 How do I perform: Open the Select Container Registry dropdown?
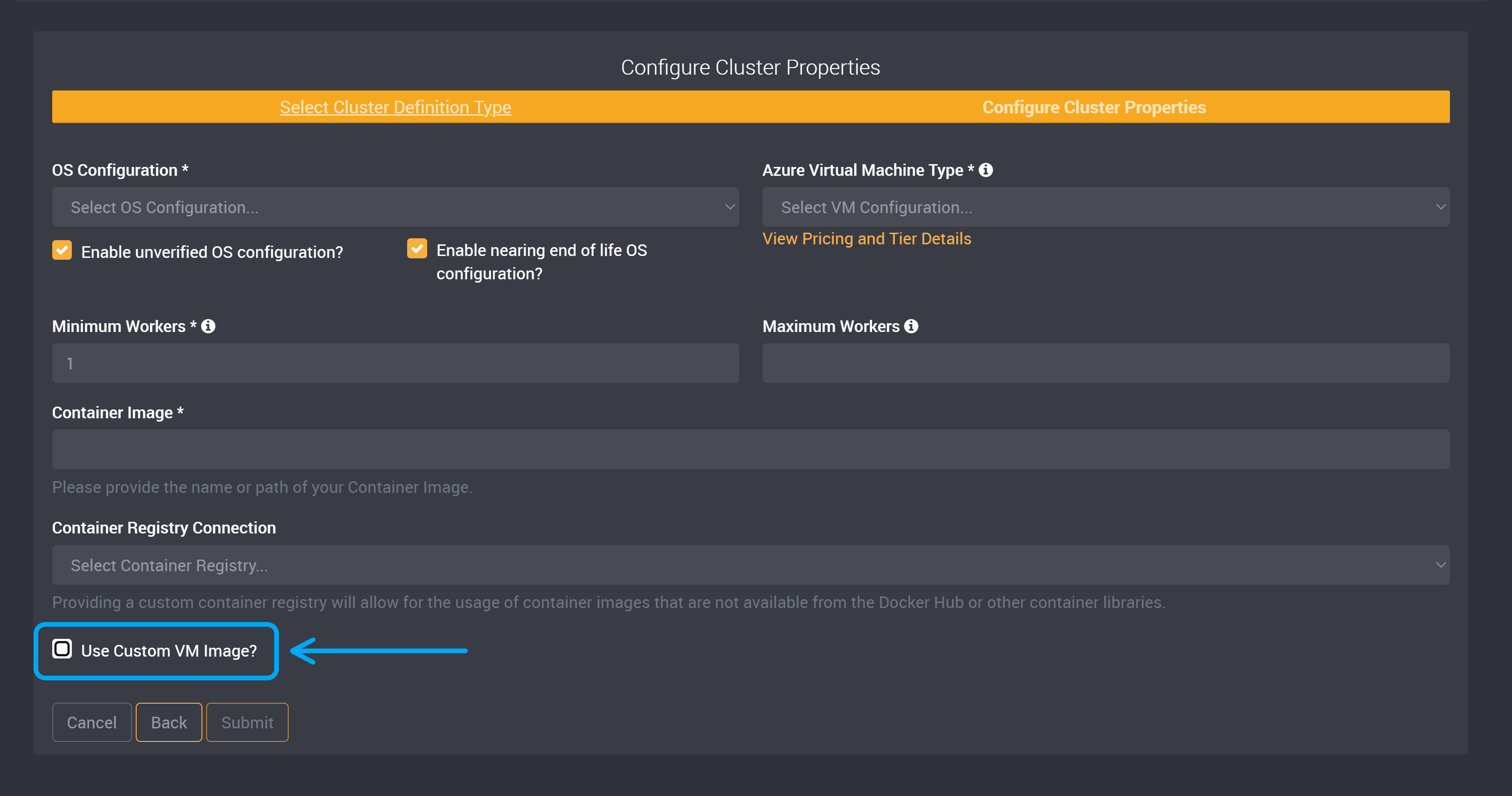(751, 565)
